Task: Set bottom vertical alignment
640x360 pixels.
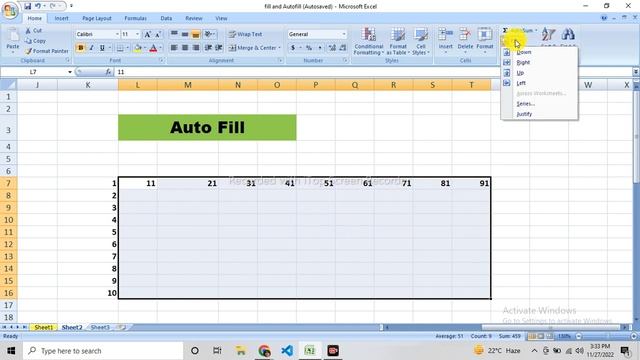Action: point(196,34)
